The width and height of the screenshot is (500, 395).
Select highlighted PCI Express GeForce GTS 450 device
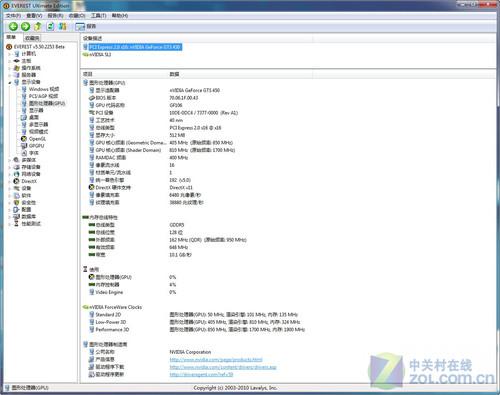pyautogui.click(x=135, y=47)
